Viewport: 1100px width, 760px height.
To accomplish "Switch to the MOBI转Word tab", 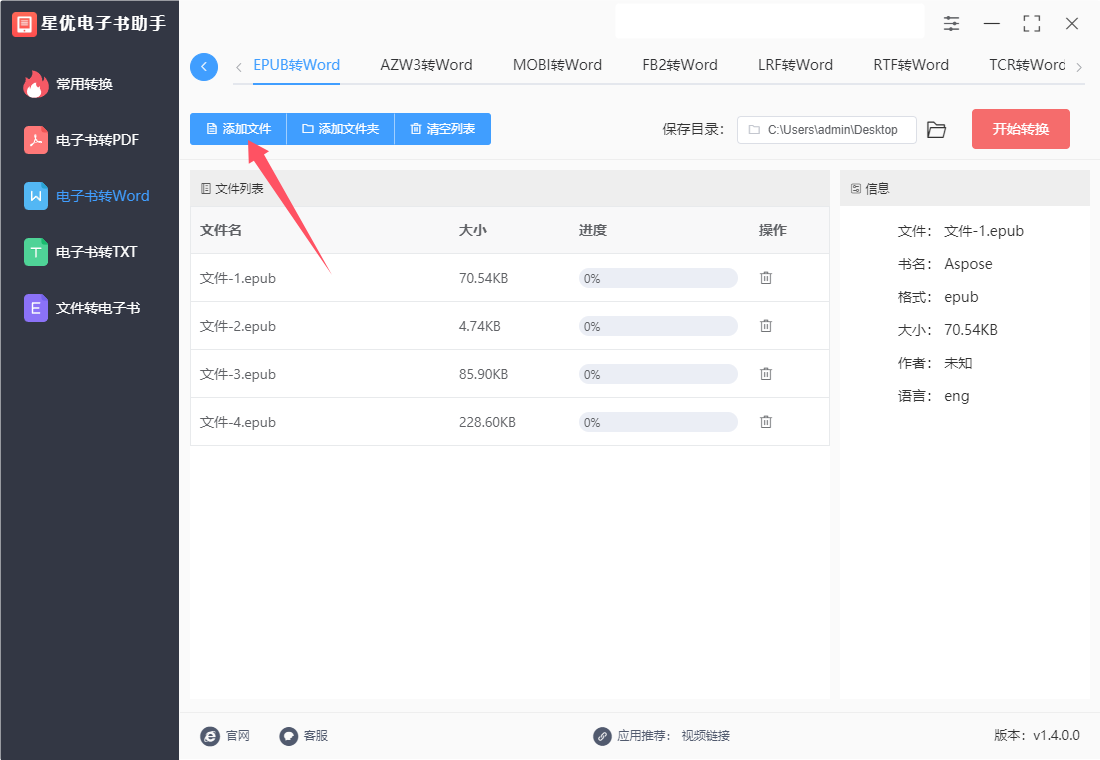I will click(558, 65).
